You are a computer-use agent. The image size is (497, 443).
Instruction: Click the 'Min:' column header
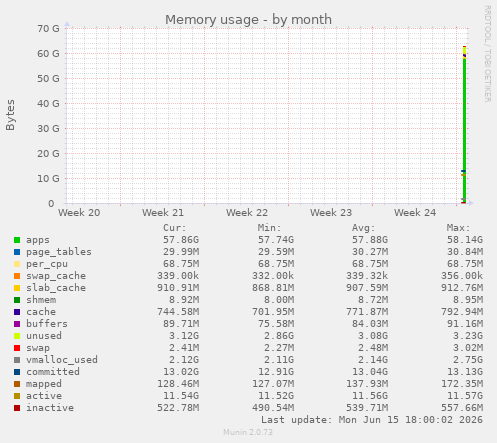coord(269,228)
